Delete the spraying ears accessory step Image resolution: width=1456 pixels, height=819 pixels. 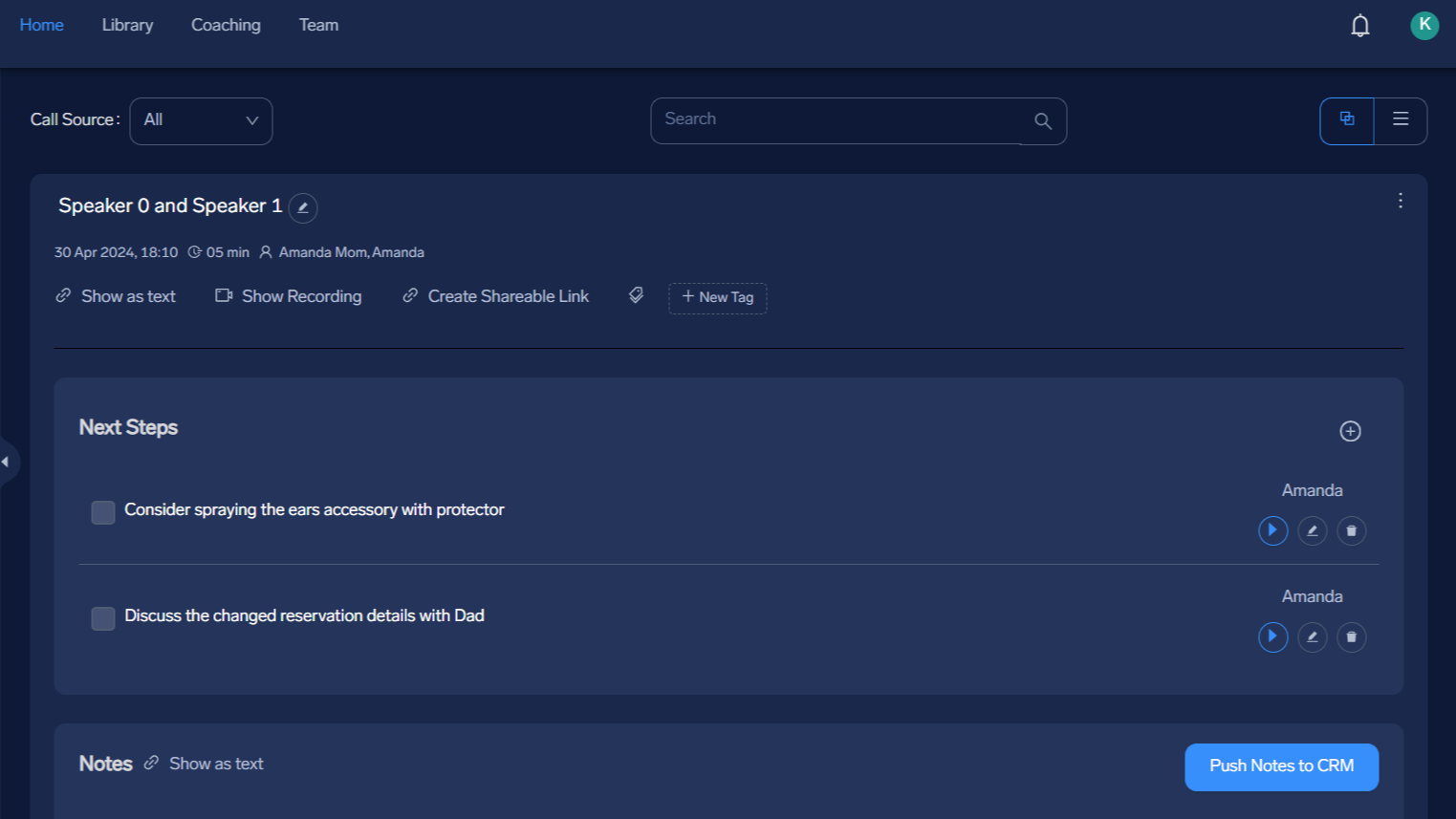tap(1351, 530)
